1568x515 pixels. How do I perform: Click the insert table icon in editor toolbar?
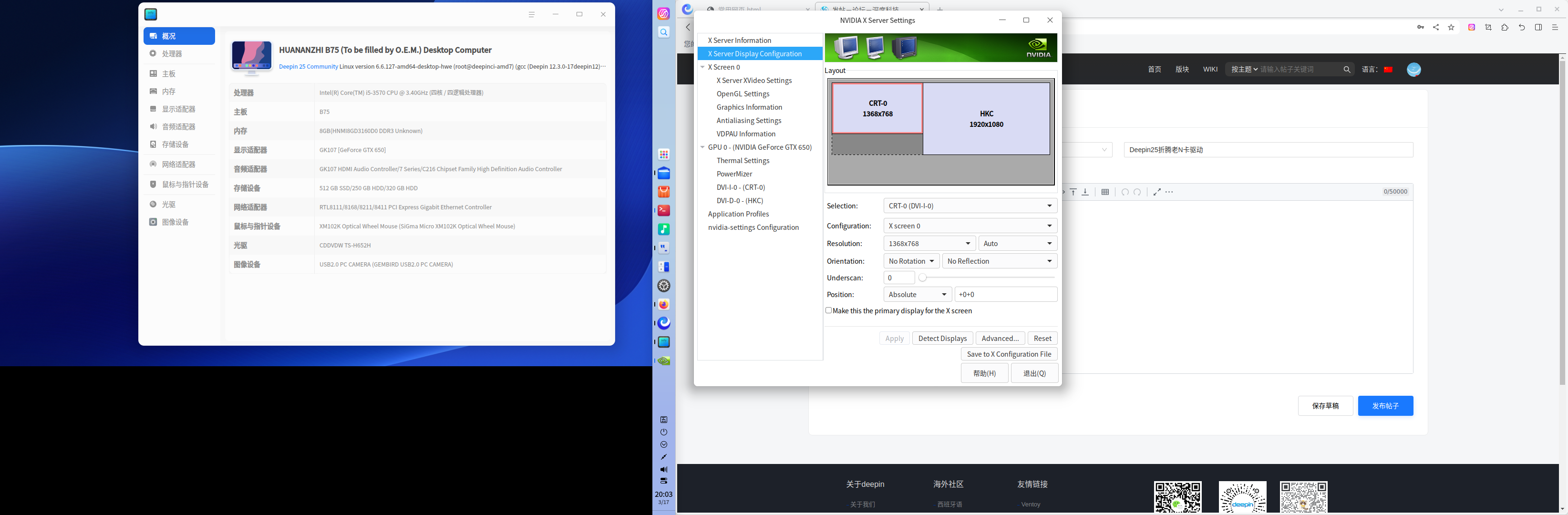(1105, 192)
